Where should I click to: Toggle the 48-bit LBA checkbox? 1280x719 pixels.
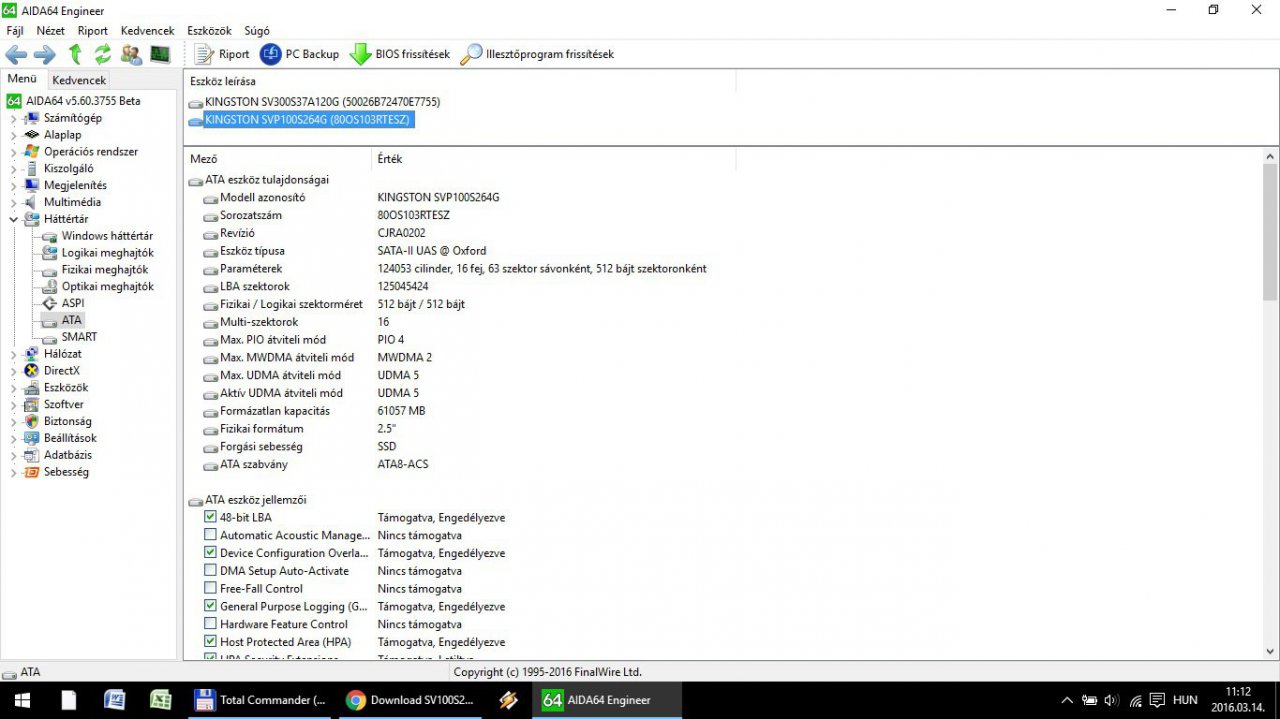coord(210,517)
